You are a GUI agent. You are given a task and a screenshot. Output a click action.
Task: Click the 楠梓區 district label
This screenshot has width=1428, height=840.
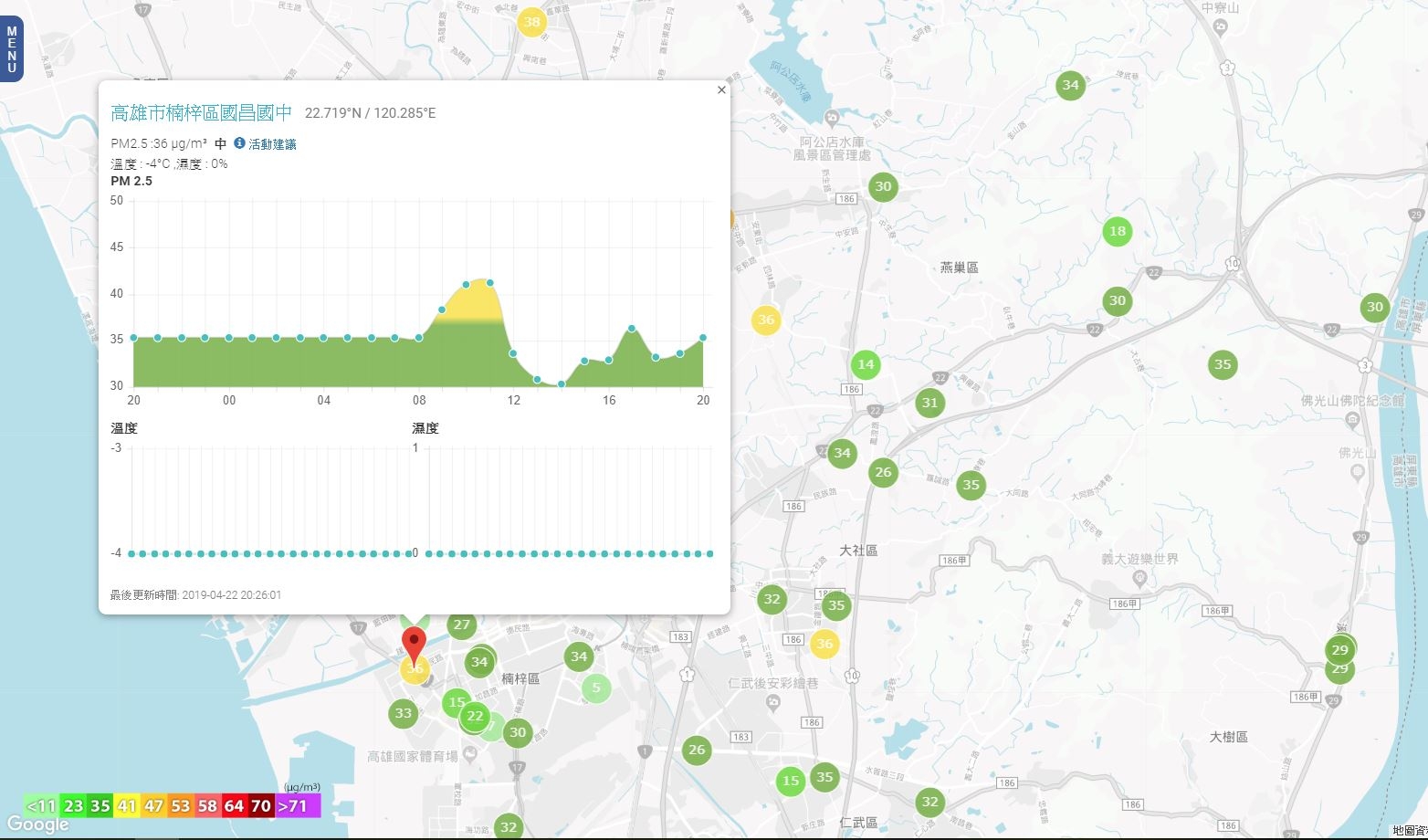pos(520,679)
